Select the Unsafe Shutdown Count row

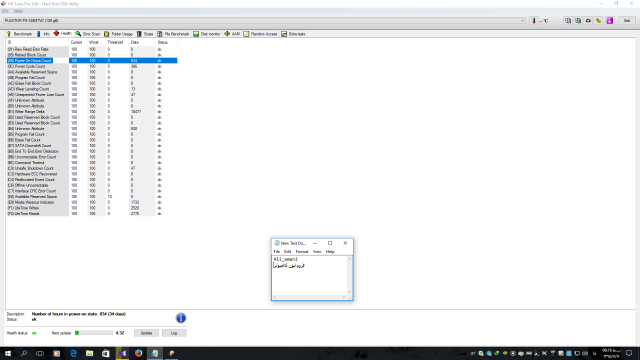(92, 168)
